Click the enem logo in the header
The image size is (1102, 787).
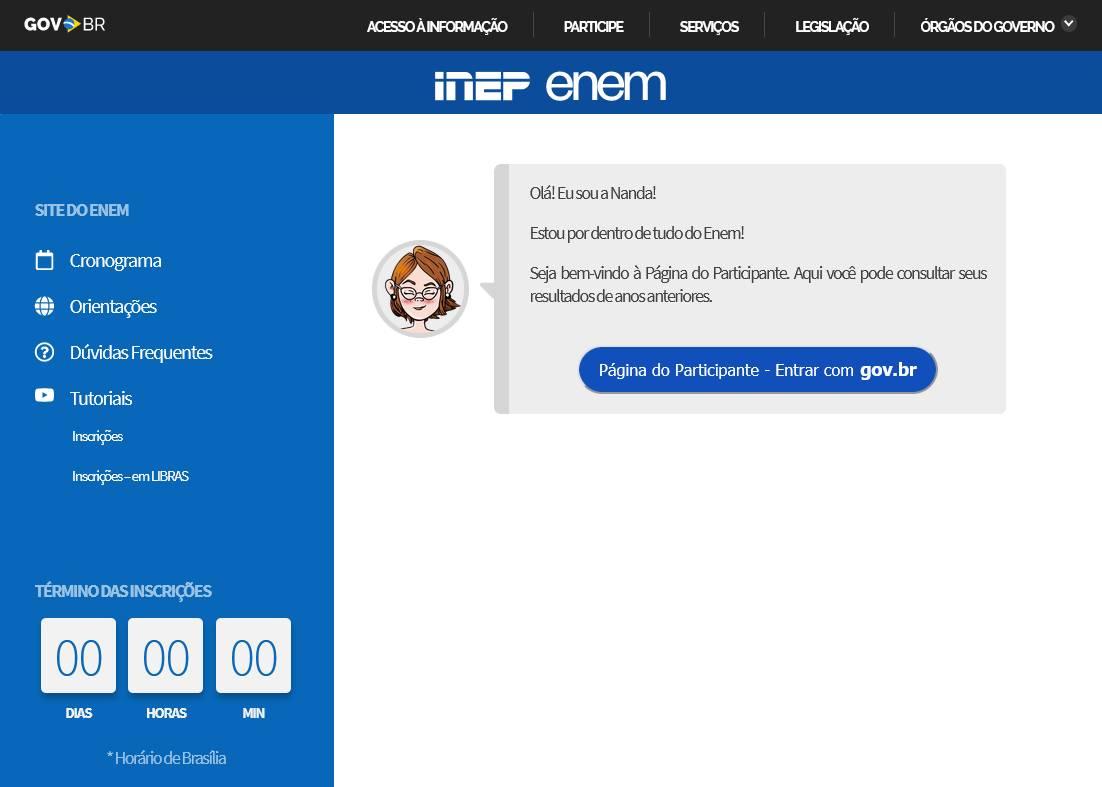pos(606,85)
